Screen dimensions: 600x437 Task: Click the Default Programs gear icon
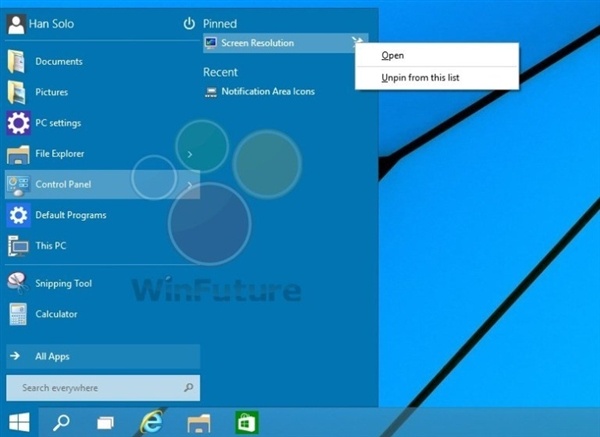[x=18, y=215]
